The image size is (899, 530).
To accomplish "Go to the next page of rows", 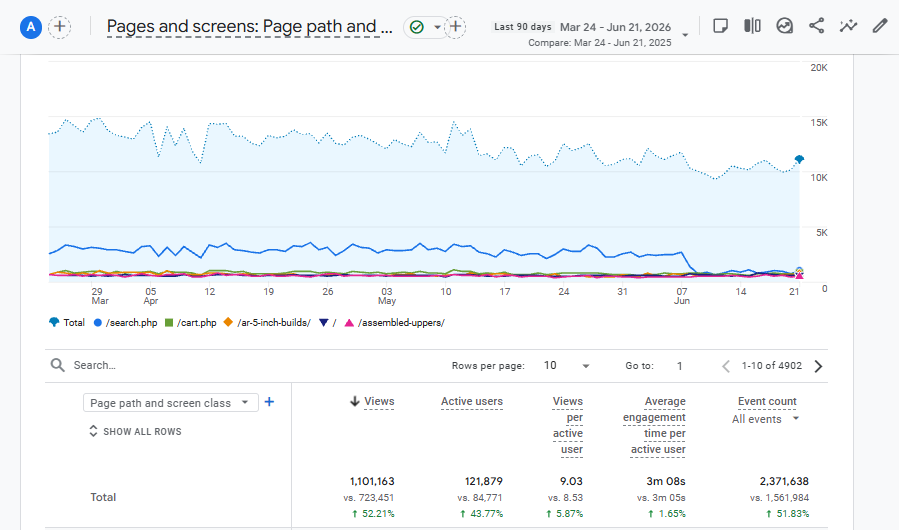I will (x=818, y=366).
